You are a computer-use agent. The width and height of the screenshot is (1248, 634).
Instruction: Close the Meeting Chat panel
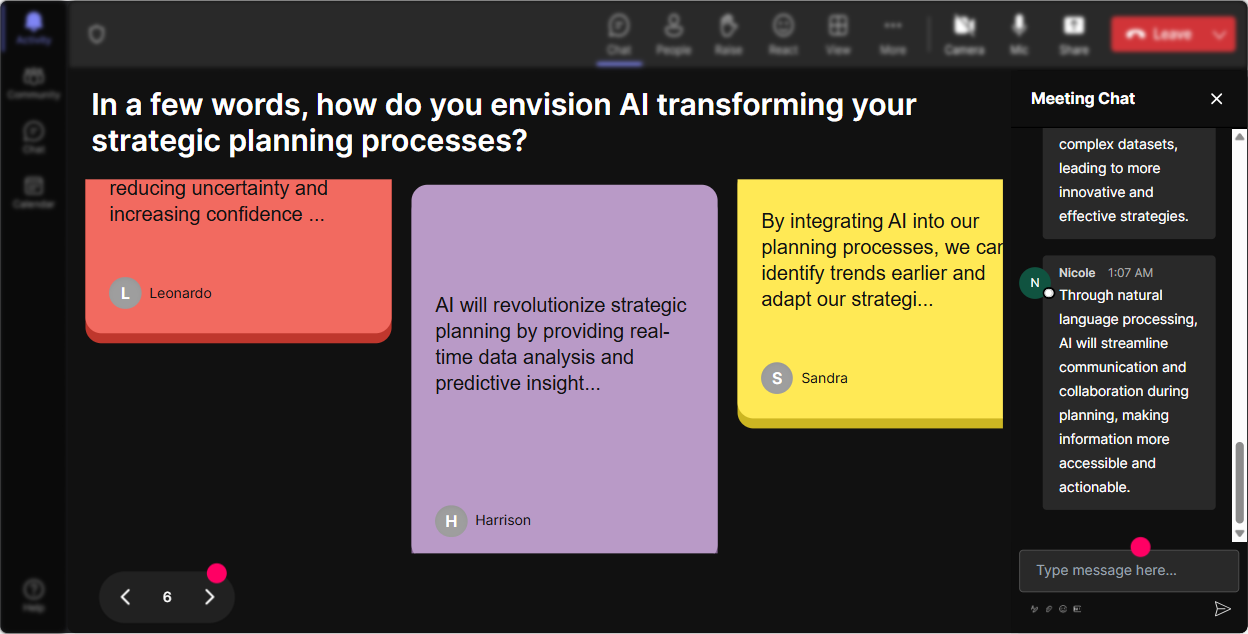tap(1217, 98)
